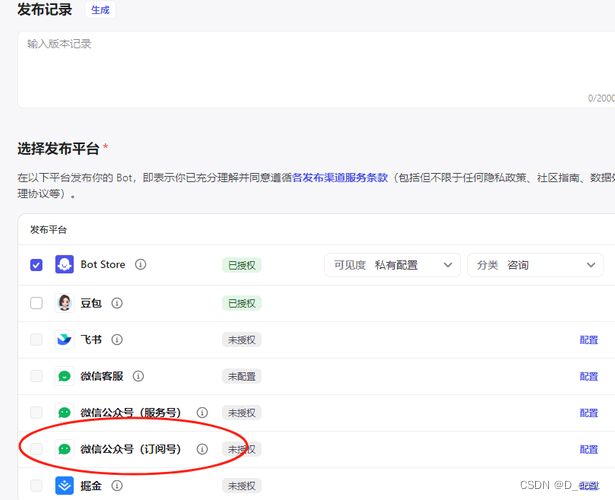Click the 已授权 badge in 豆包 row

point(242,303)
